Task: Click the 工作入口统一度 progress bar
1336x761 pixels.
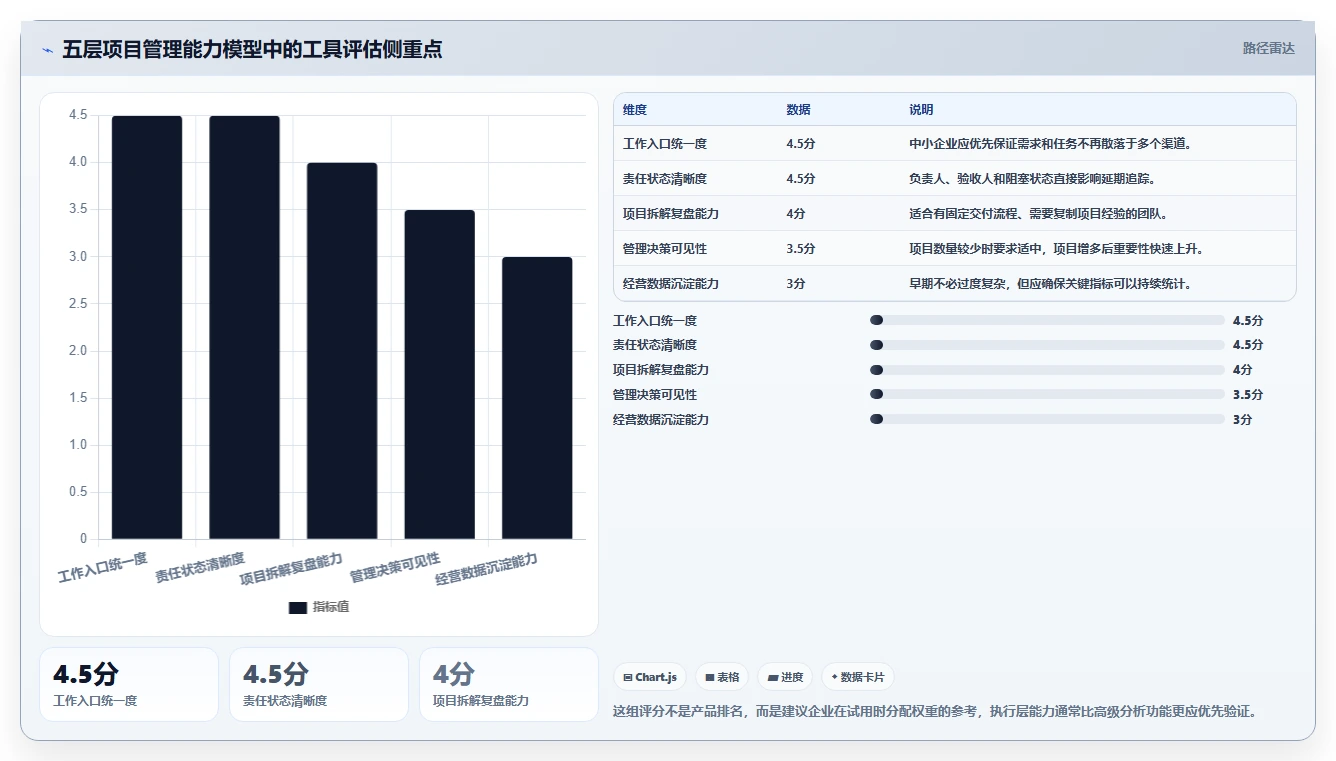Action: (1048, 320)
